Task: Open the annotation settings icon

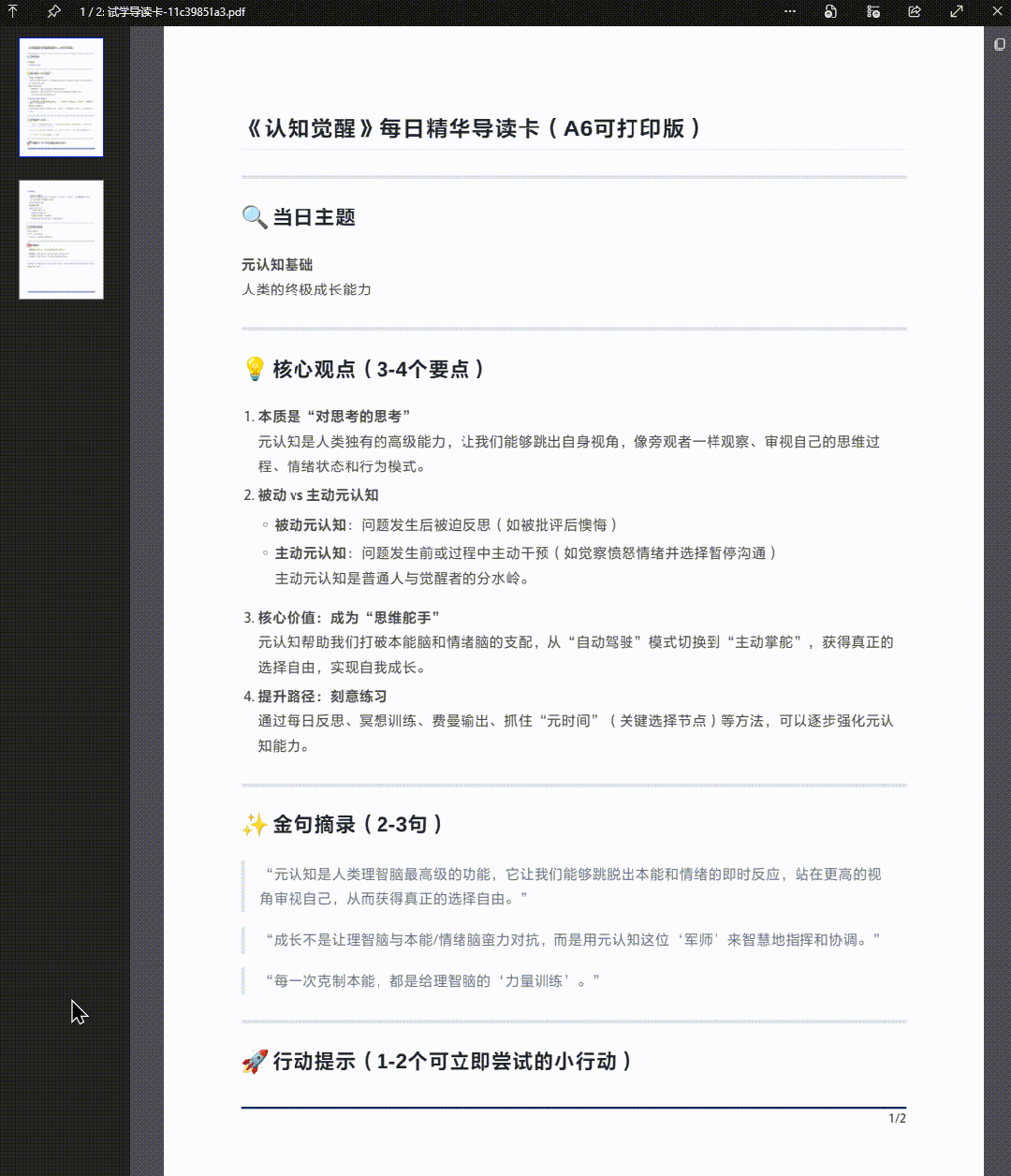Action: [872, 12]
